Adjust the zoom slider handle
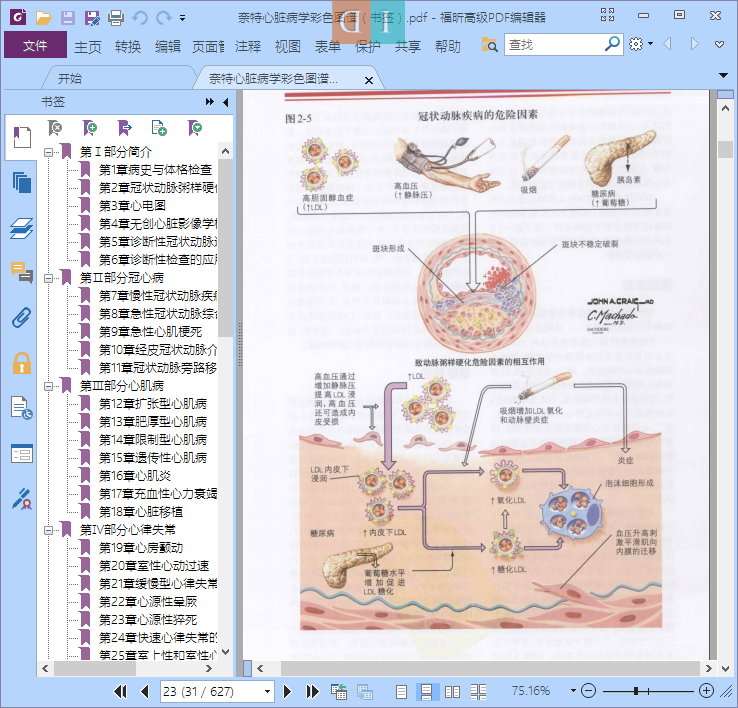Viewport: 738px width, 708px height. point(636,691)
